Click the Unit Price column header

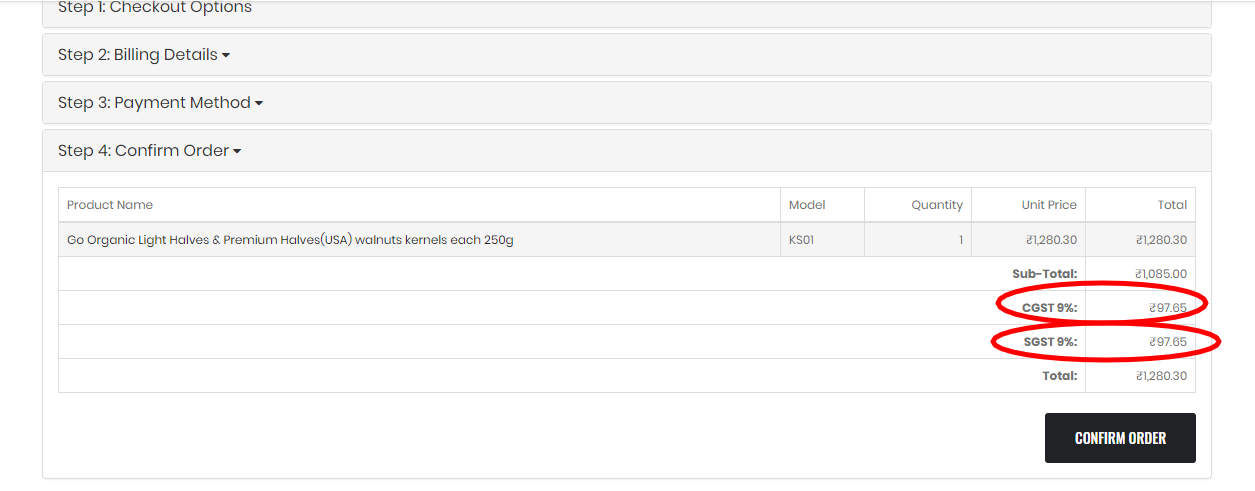[x=1049, y=205]
